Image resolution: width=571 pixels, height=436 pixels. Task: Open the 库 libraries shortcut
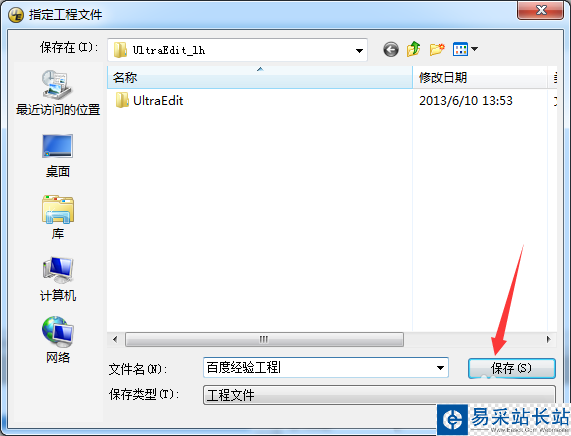58,218
